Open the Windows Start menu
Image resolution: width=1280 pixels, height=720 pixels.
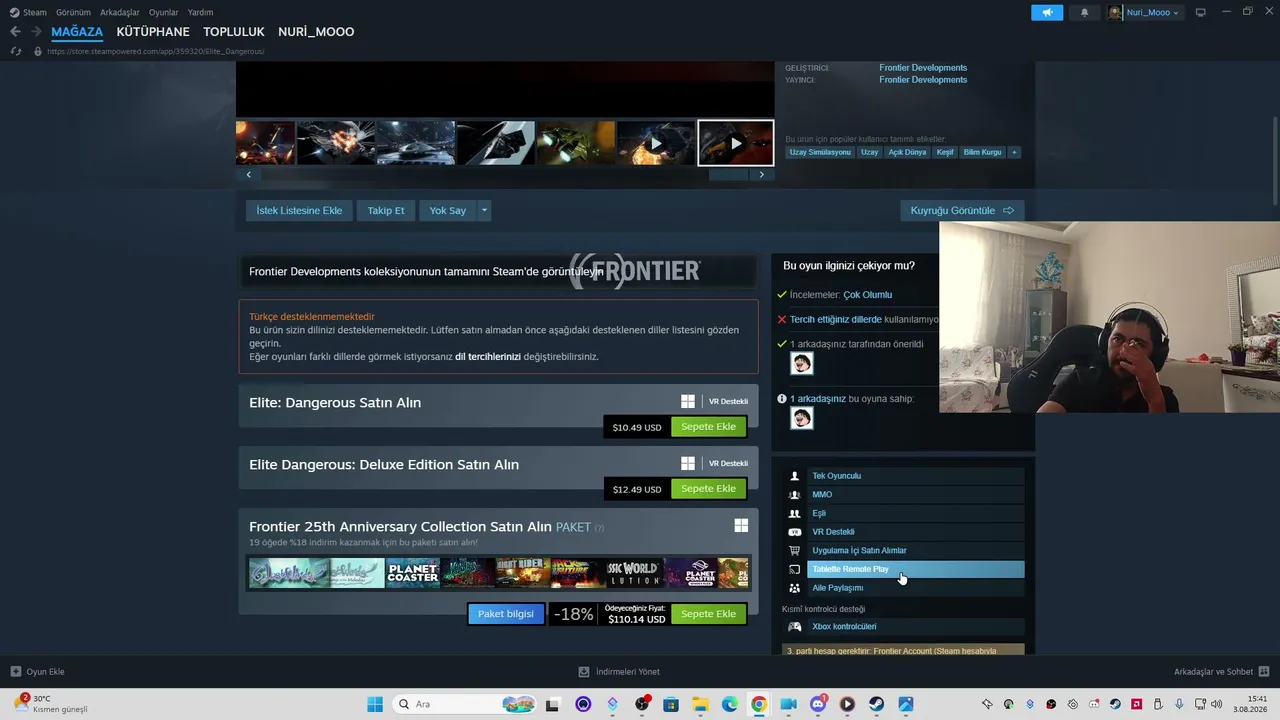coord(375,704)
